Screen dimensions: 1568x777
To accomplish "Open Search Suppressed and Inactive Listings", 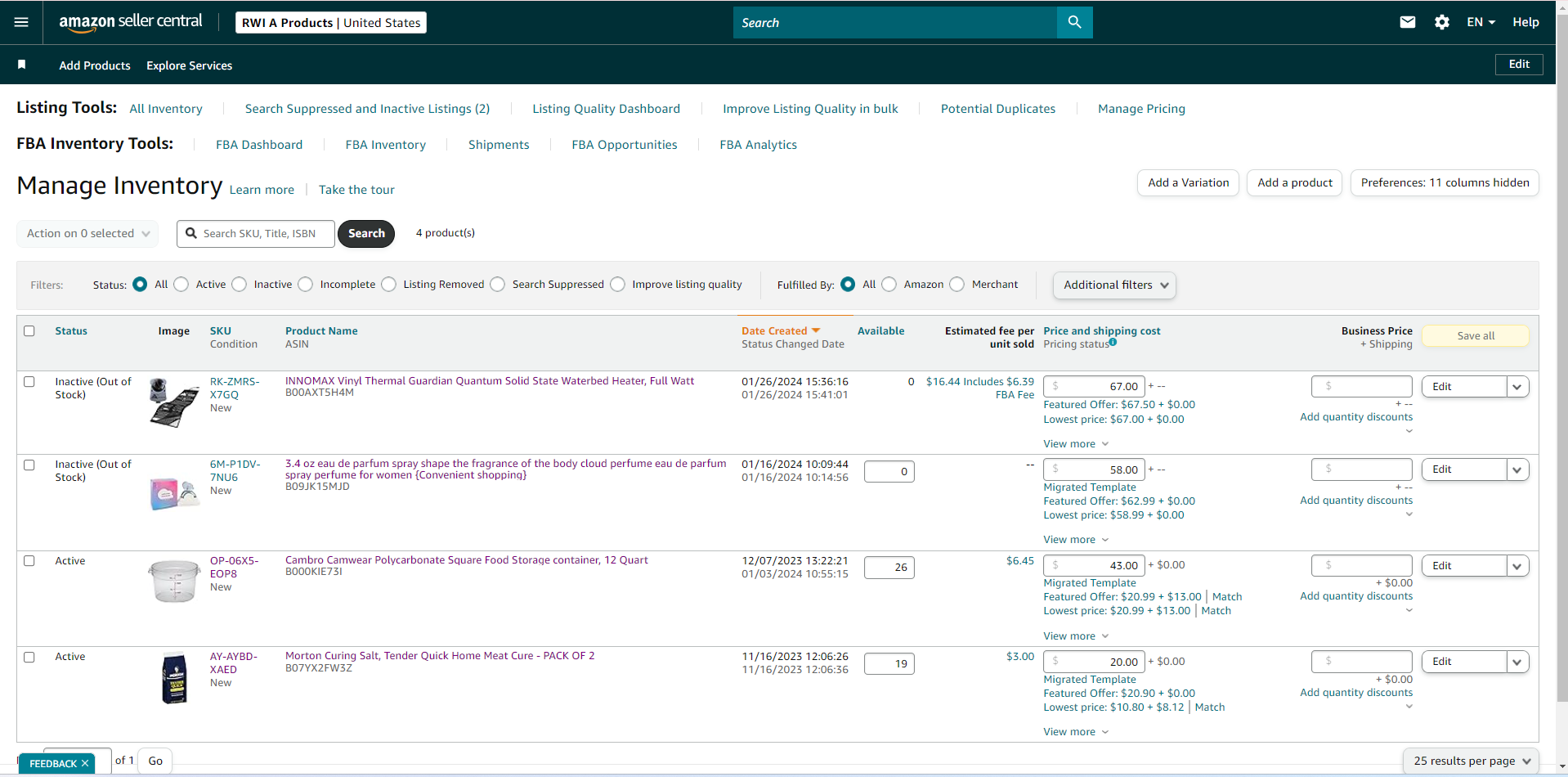I will [367, 109].
